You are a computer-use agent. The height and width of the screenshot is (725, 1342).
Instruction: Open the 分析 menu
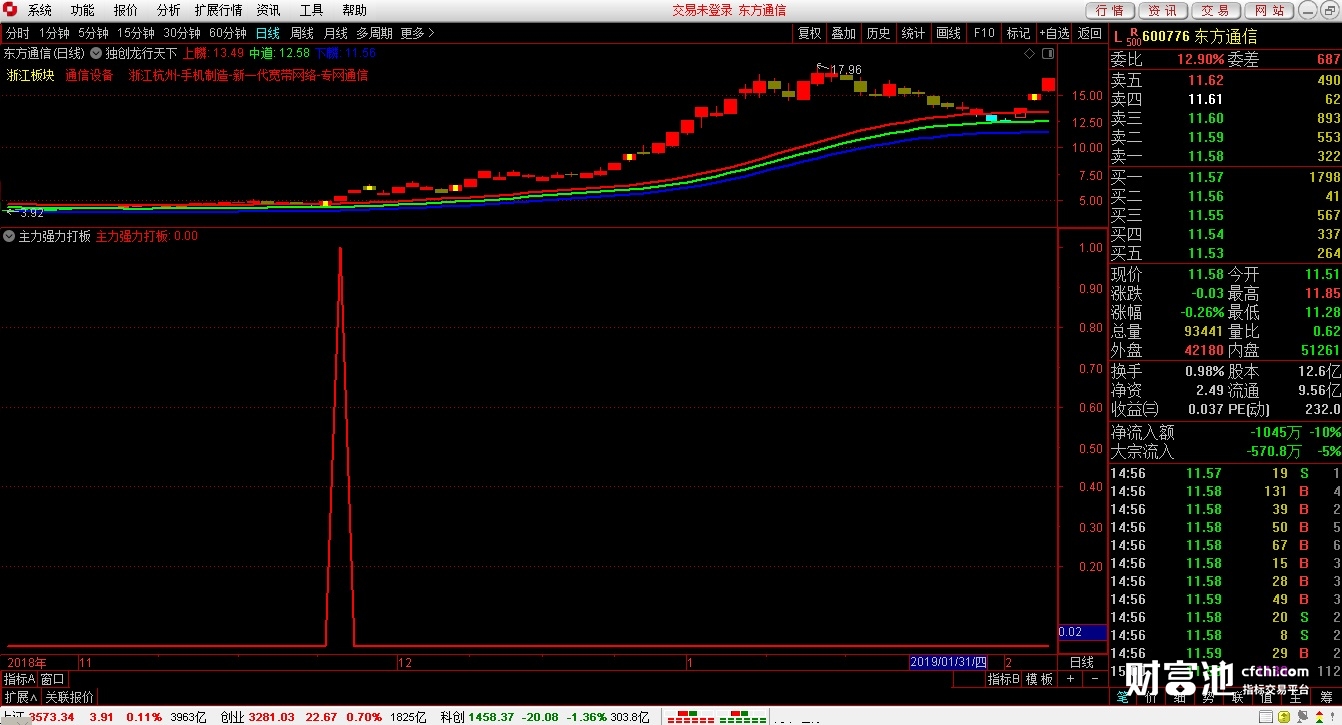click(x=169, y=10)
